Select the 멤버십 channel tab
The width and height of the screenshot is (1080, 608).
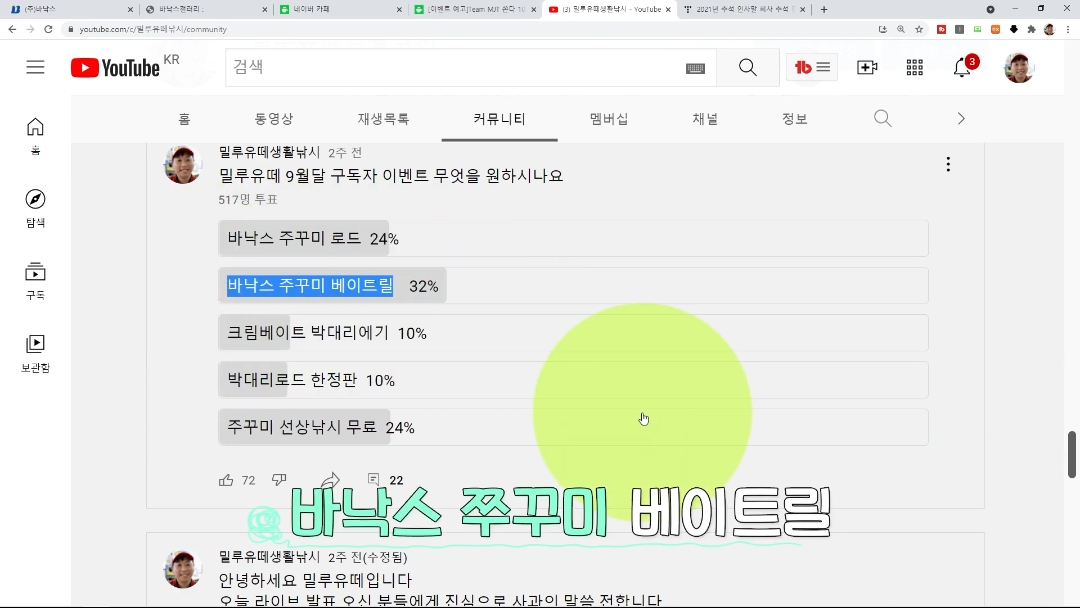[609, 118]
